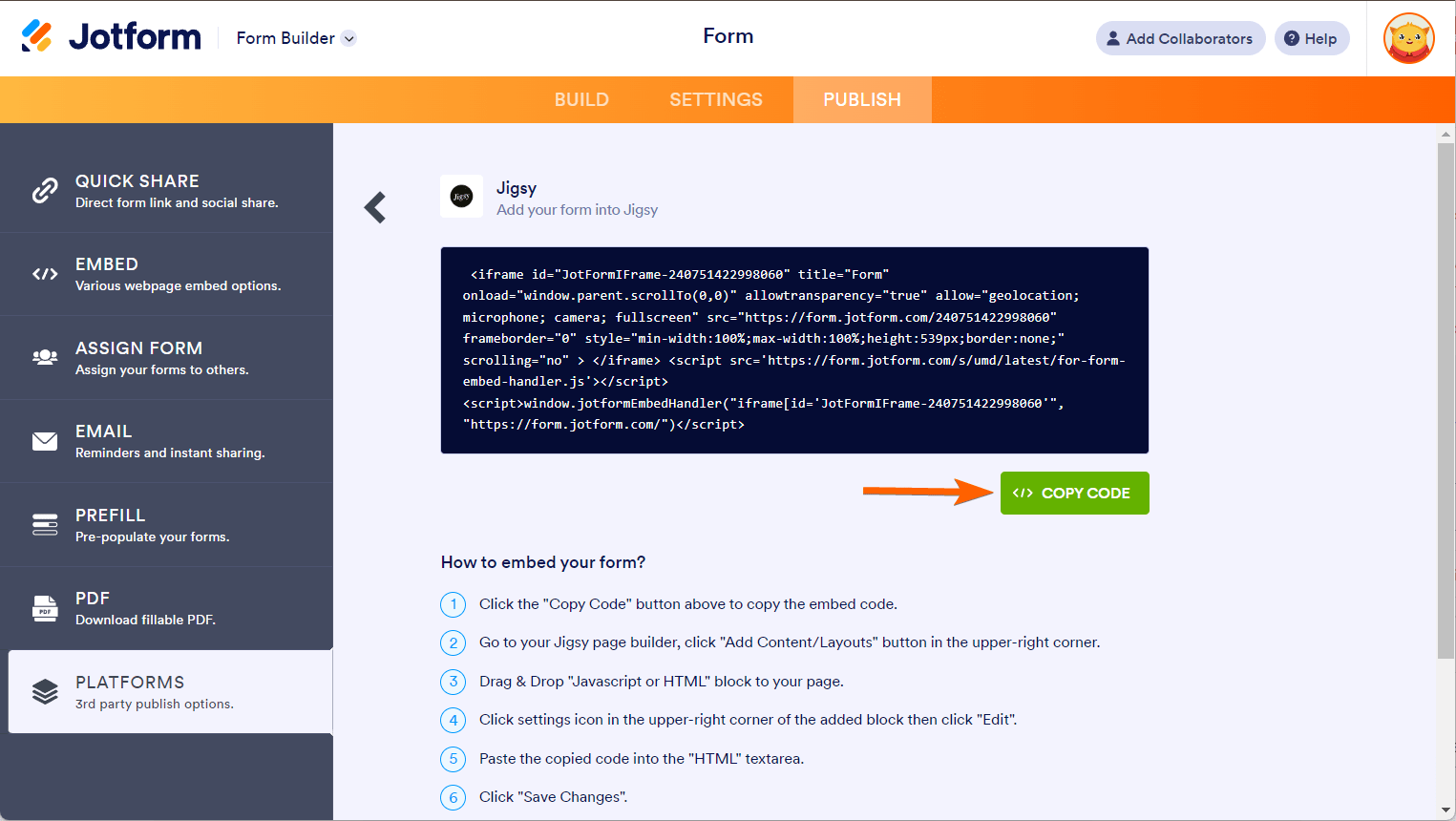Open the Assign Form sidebar section
The image size is (1456, 821).
pos(166,358)
